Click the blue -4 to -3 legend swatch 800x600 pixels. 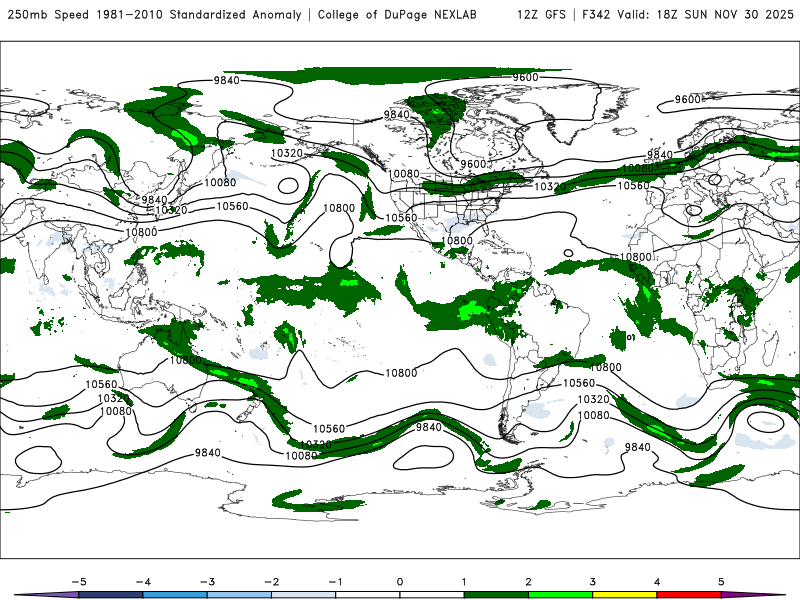pyautogui.click(x=175, y=595)
